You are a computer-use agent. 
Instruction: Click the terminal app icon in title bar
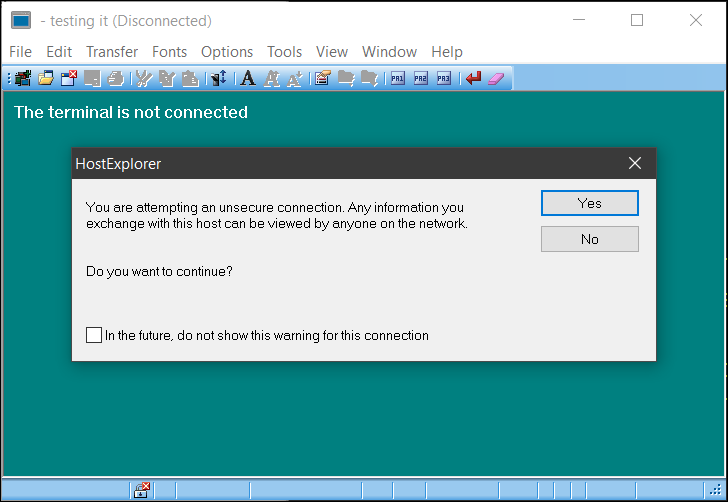pos(21,20)
